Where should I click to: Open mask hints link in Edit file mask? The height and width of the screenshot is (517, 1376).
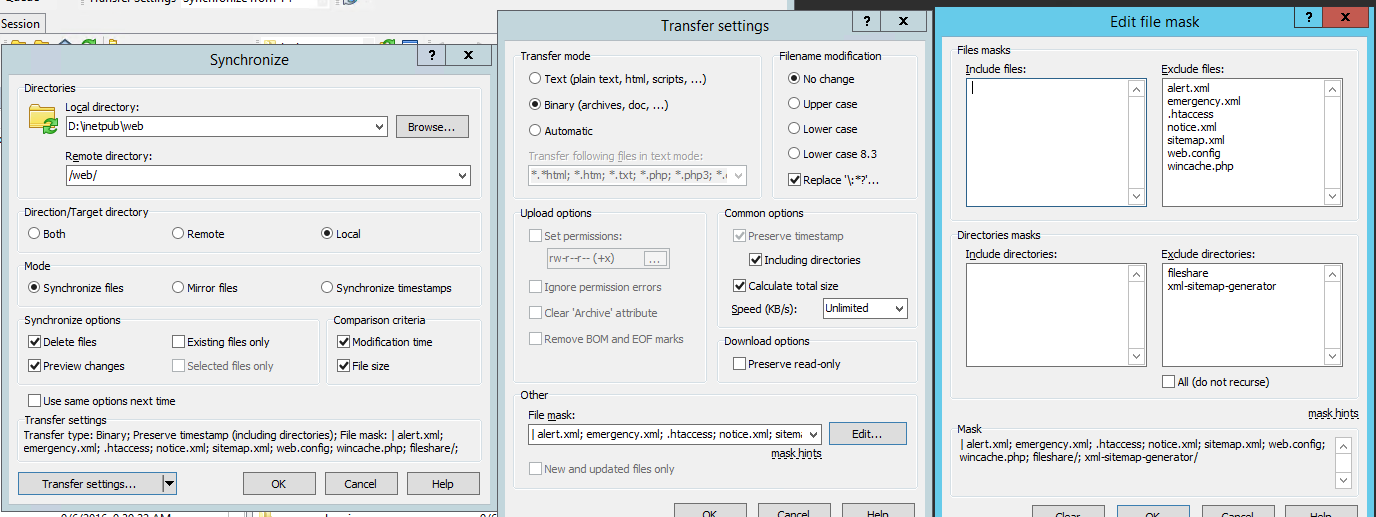point(1332,413)
